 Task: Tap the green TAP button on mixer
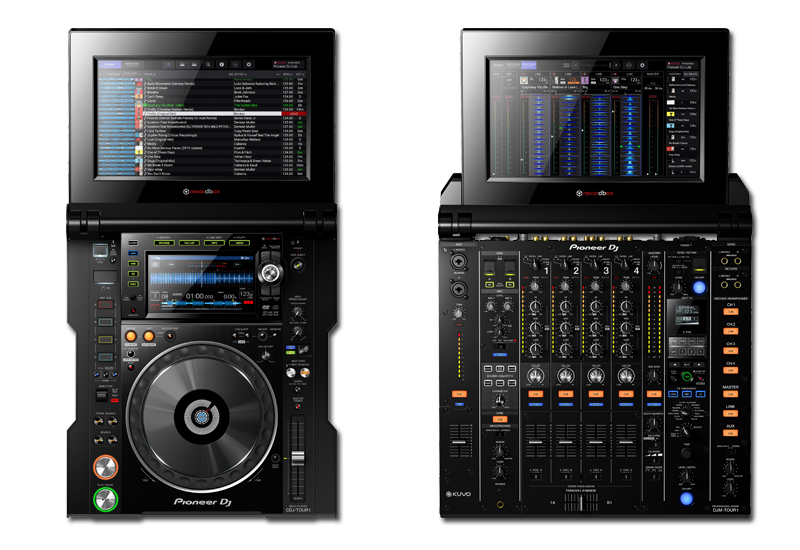coord(687,377)
